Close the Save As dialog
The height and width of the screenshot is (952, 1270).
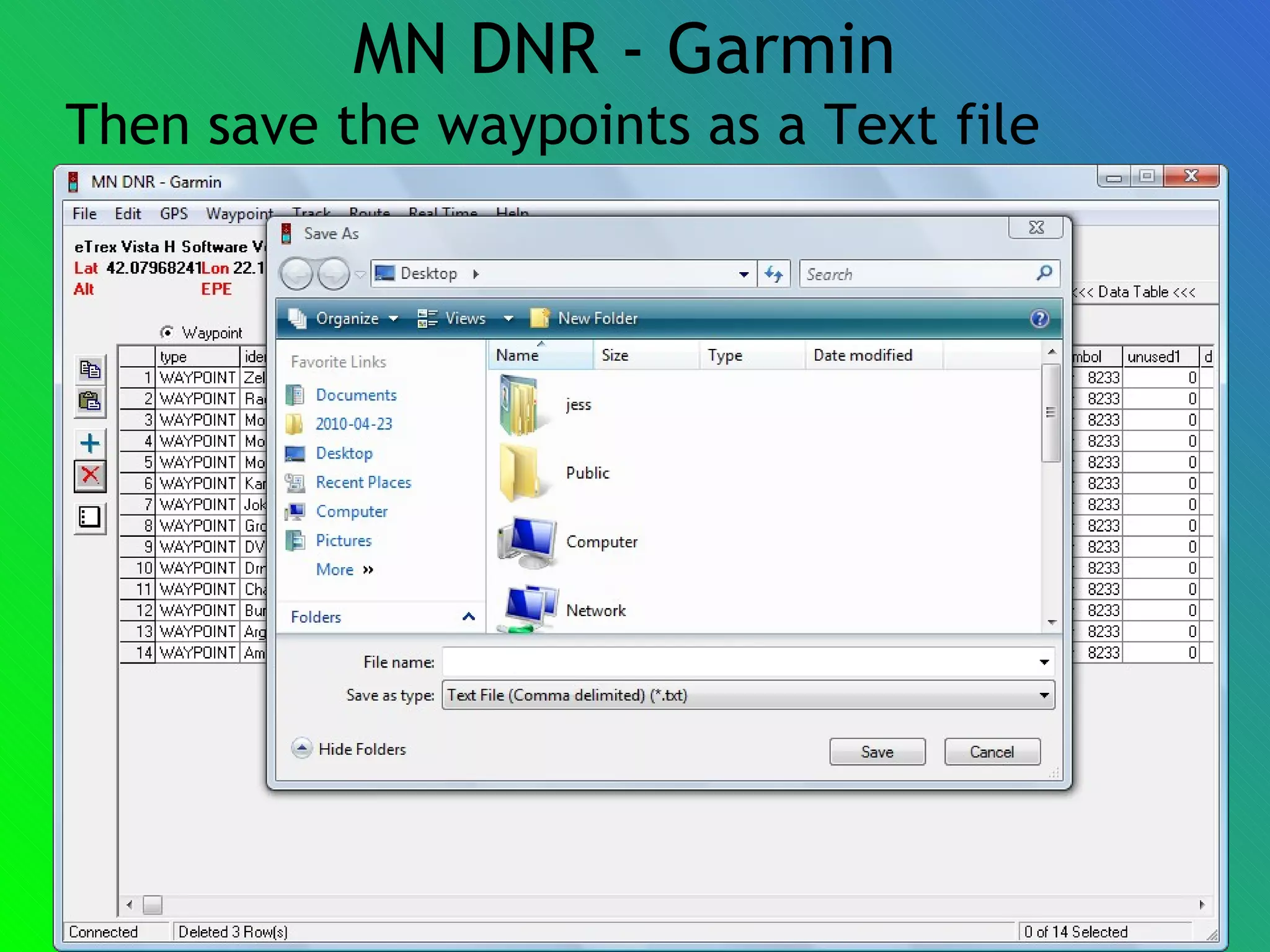point(1036,227)
